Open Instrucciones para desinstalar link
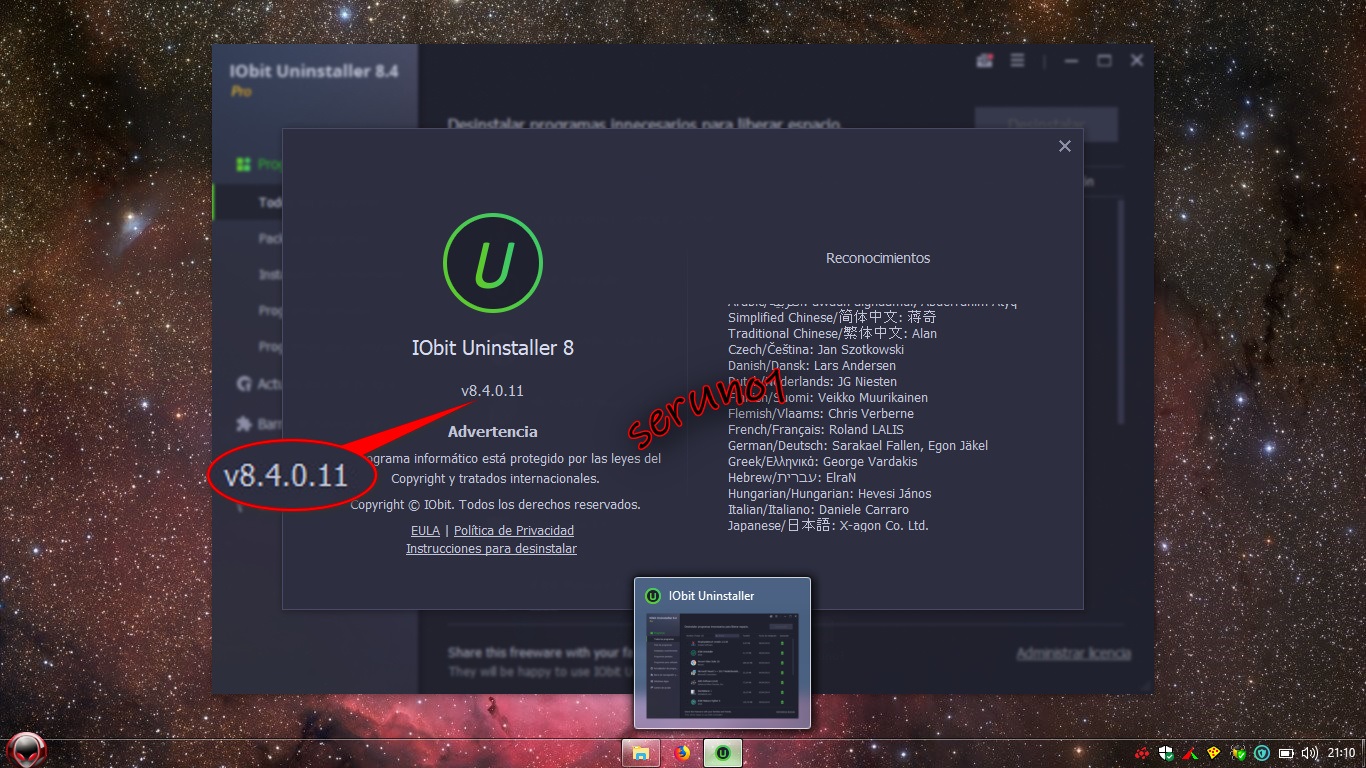1366x768 pixels. (x=491, y=549)
